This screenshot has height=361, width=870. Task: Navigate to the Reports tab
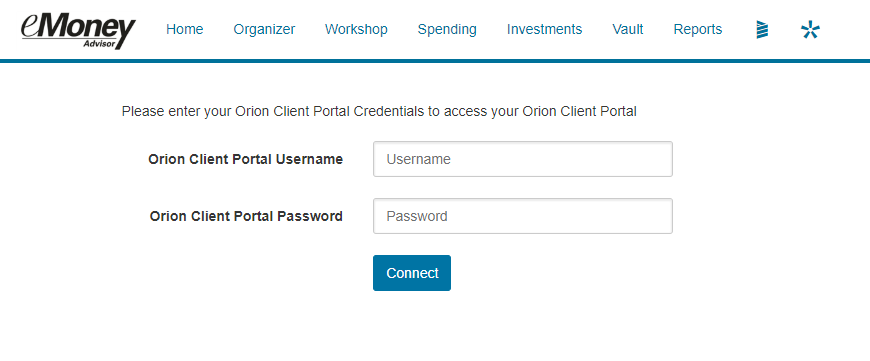pyautogui.click(x=697, y=29)
